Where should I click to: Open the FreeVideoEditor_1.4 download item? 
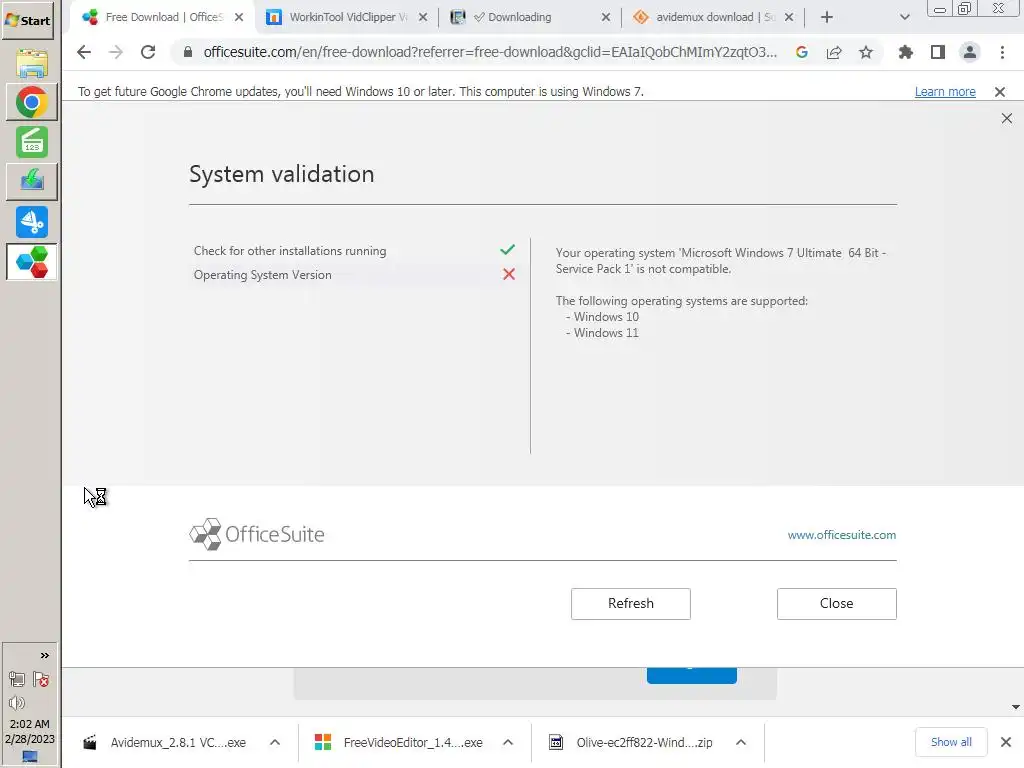tap(400, 743)
